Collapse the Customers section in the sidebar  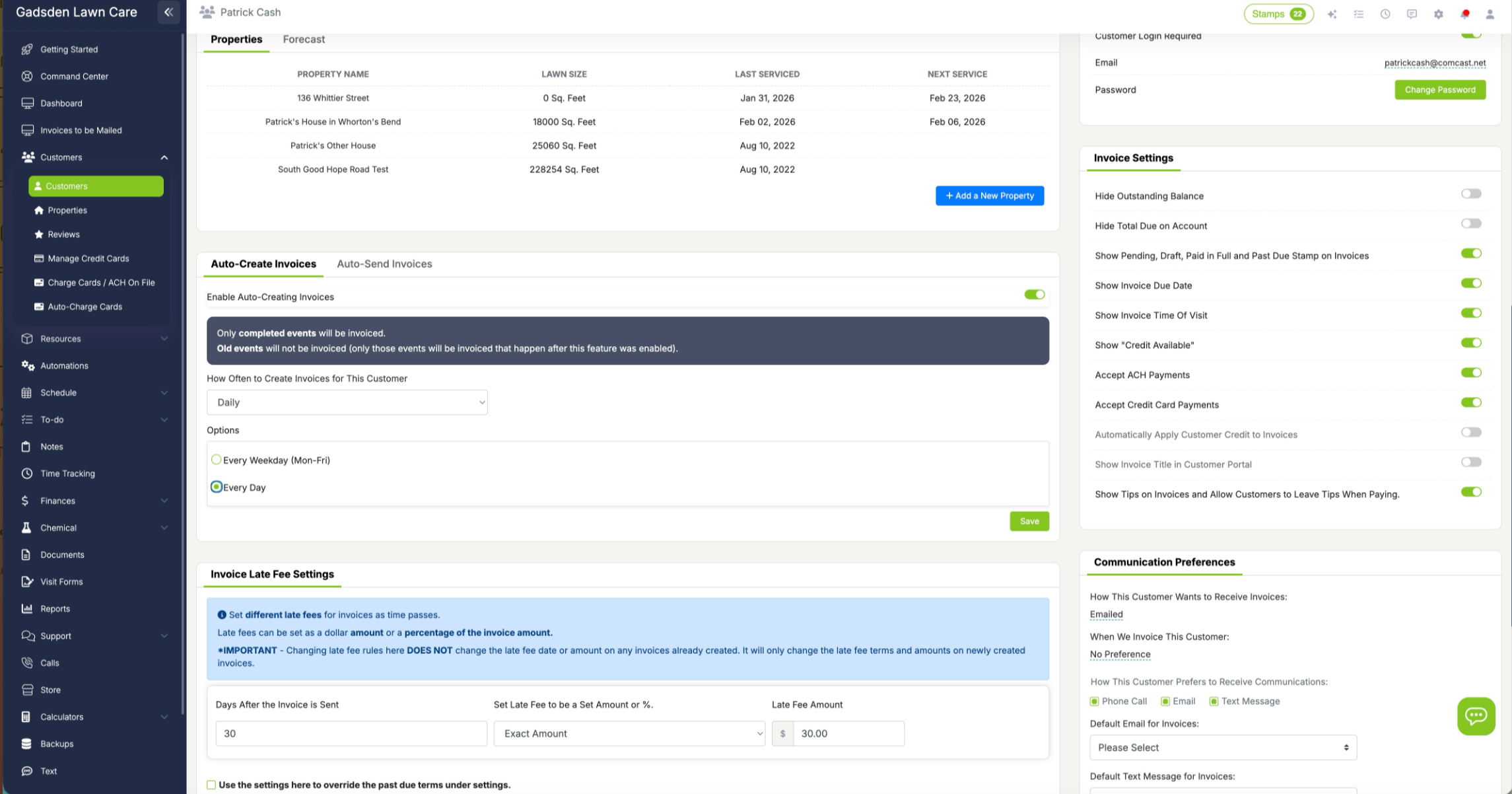coord(164,157)
